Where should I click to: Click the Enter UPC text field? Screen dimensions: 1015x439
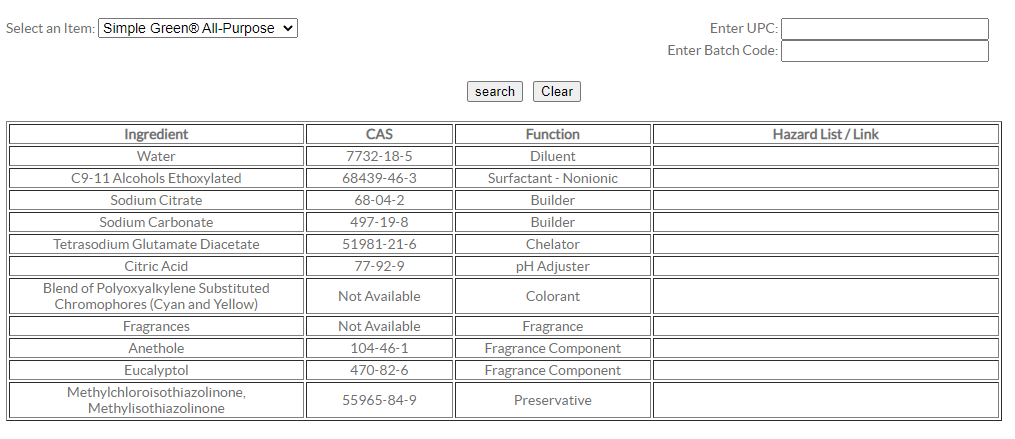(x=884, y=29)
